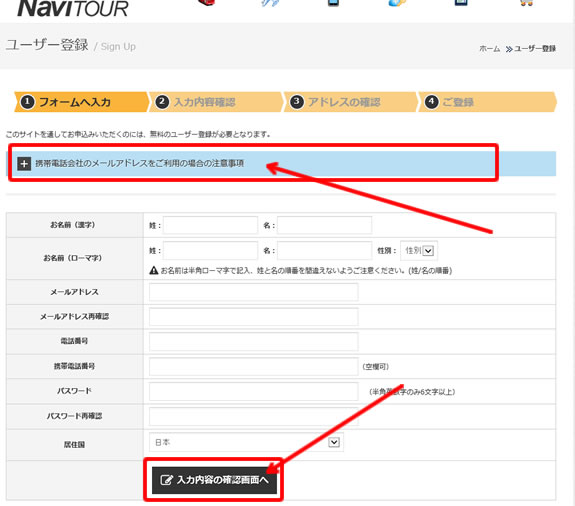Click the warning triangle icon beside romaji note
The image size is (575, 506).
[154, 271]
